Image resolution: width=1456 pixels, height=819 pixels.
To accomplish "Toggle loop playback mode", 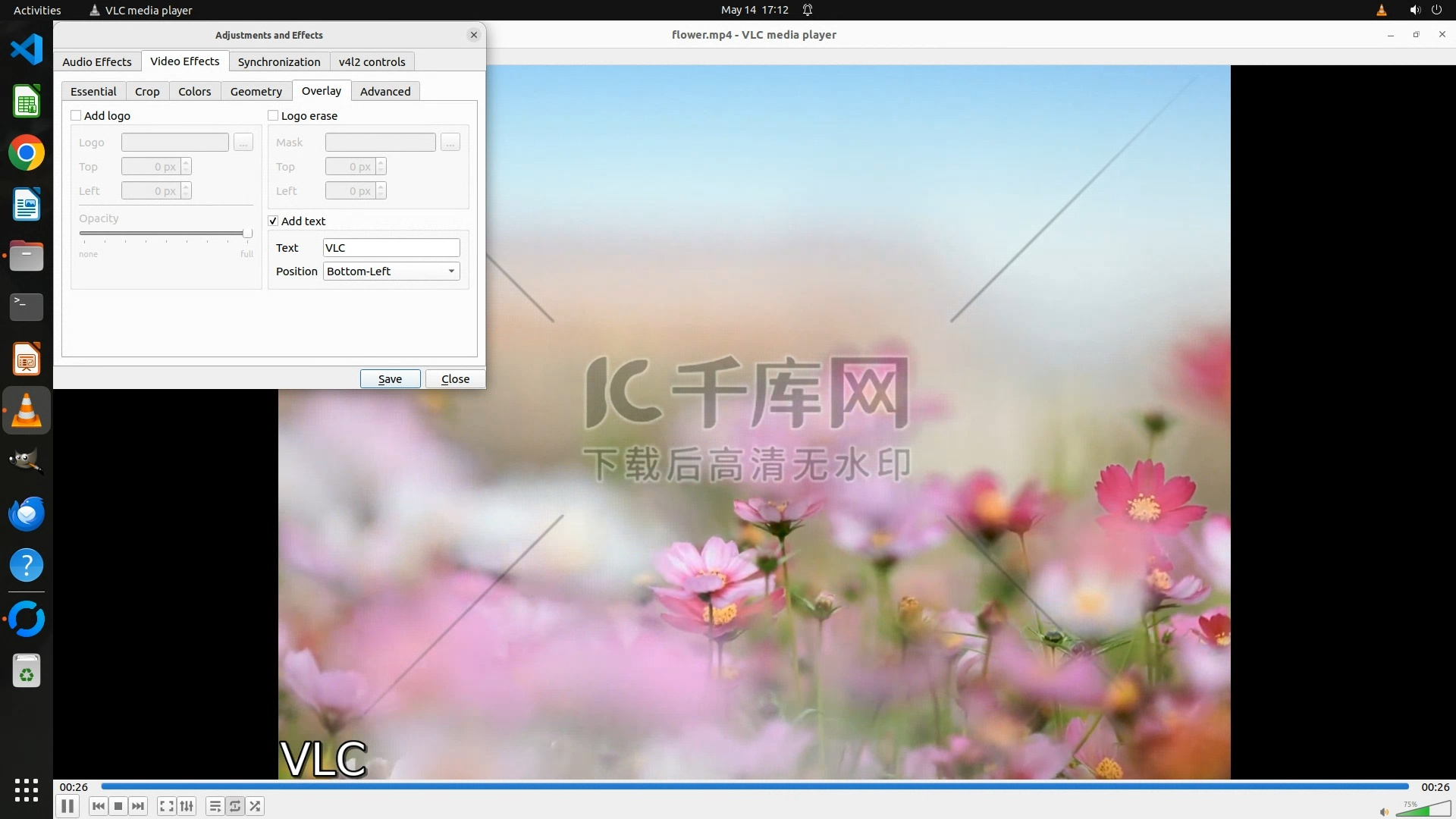I will [235, 806].
